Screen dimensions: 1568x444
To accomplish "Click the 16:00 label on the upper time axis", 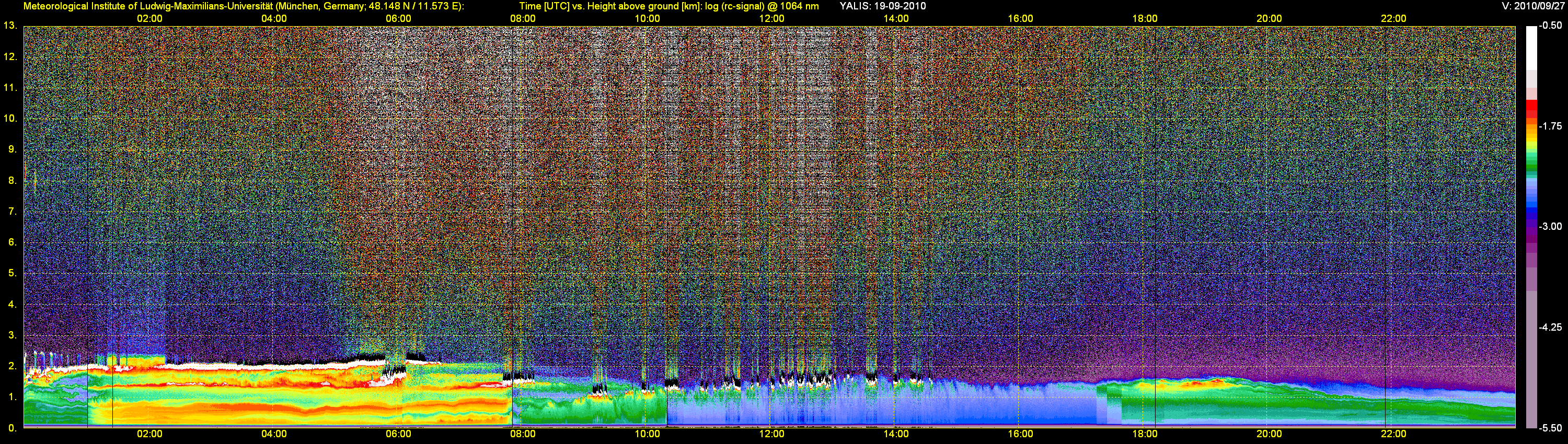I will [1020, 19].
